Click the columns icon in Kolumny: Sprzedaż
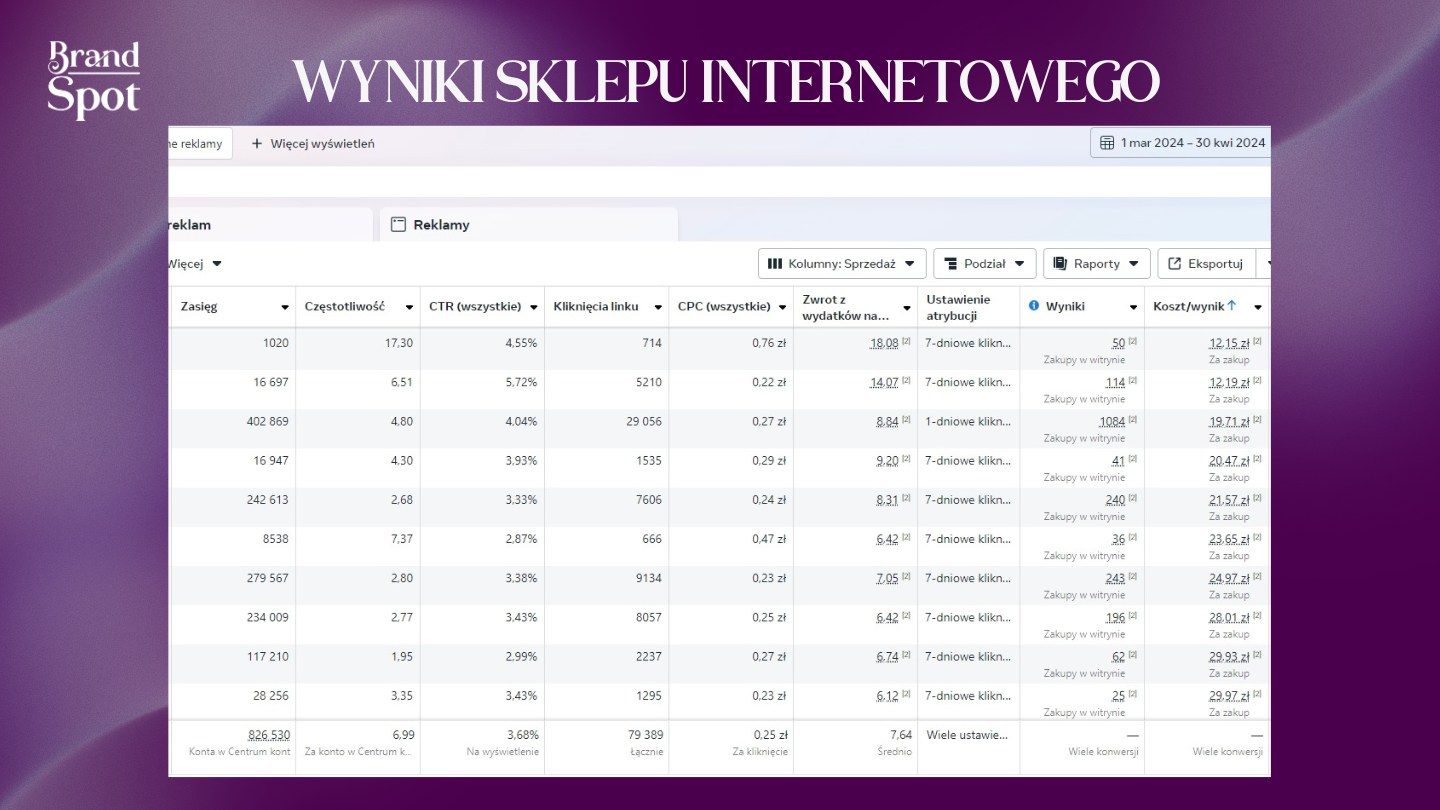This screenshot has height=810, width=1440. click(775, 264)
